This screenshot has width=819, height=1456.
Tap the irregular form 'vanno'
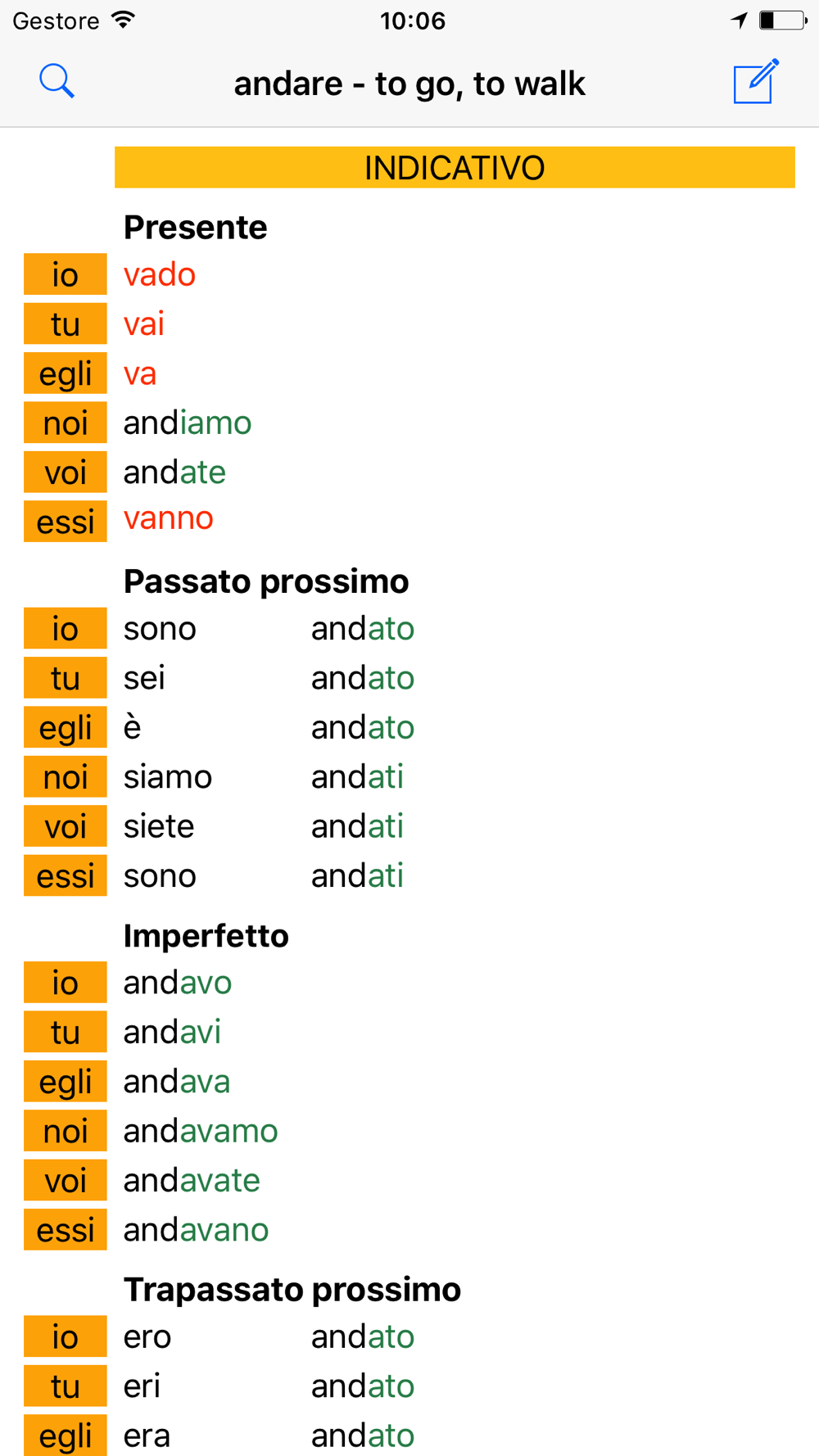169,518
